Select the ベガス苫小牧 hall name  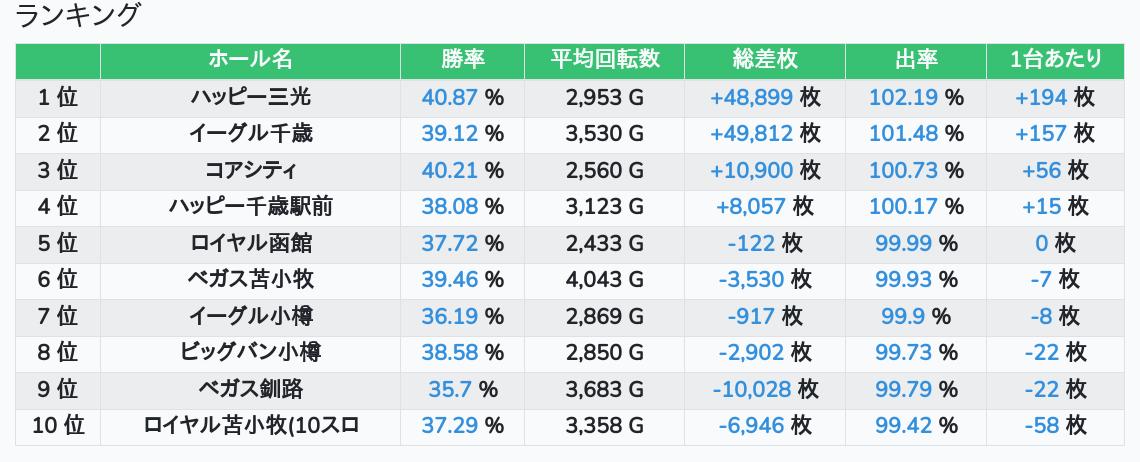250,280
